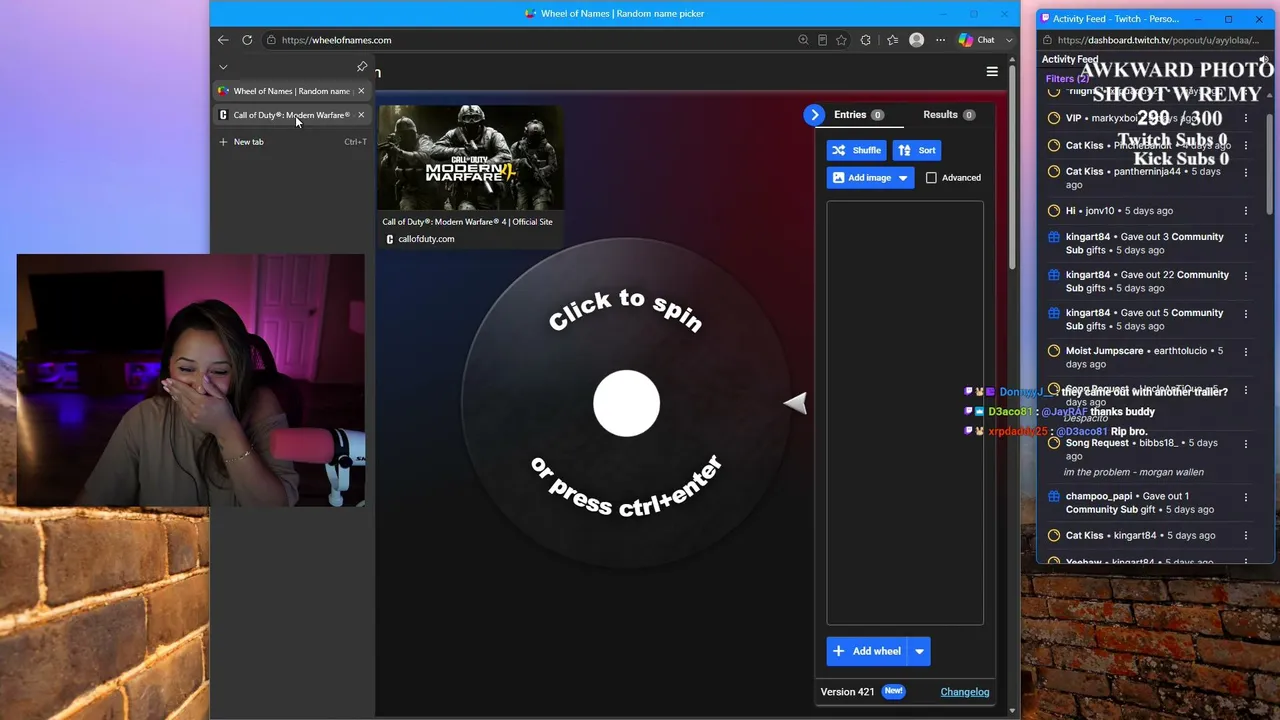Expand the Add wheel dropdown arrow
The width and height of the screenshot is (1280, 720).
919,651
